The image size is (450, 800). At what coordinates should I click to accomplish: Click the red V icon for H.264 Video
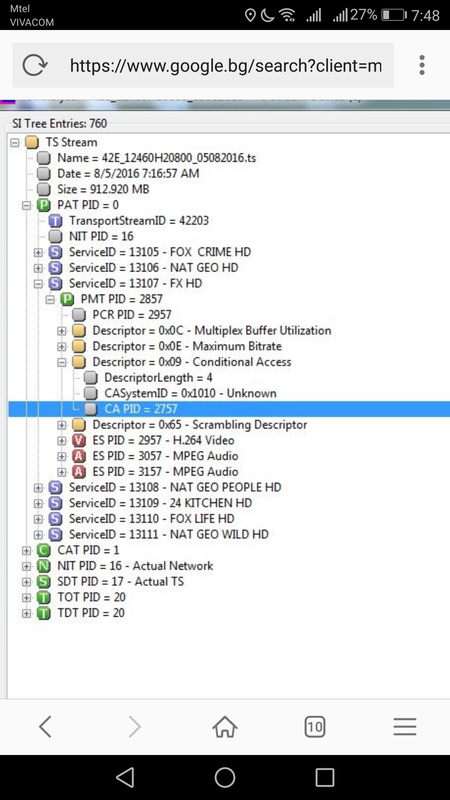79,441
